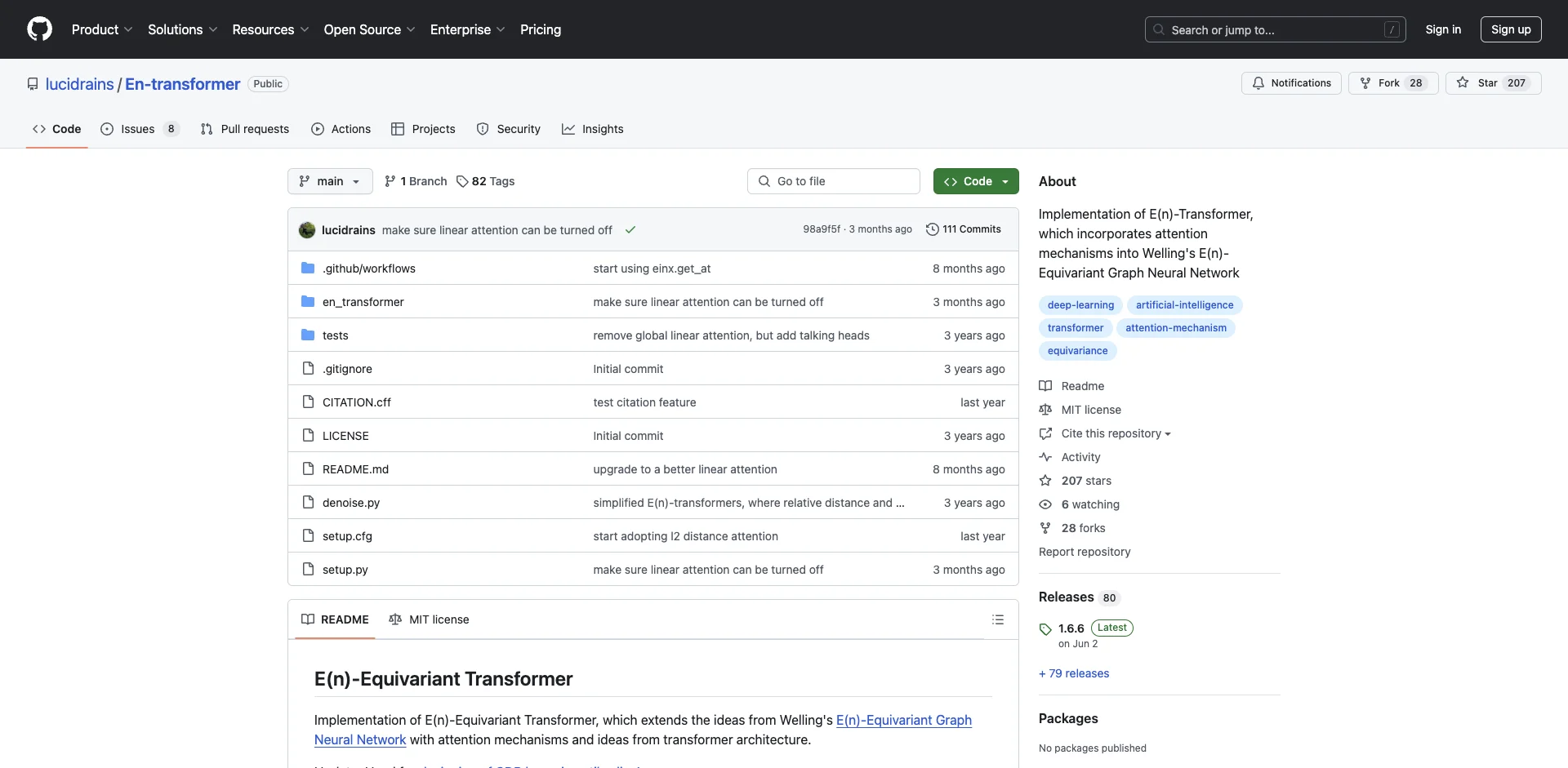
Task: Expand the Resources menu
Action: pyautogui.click(x=270, y=29)
